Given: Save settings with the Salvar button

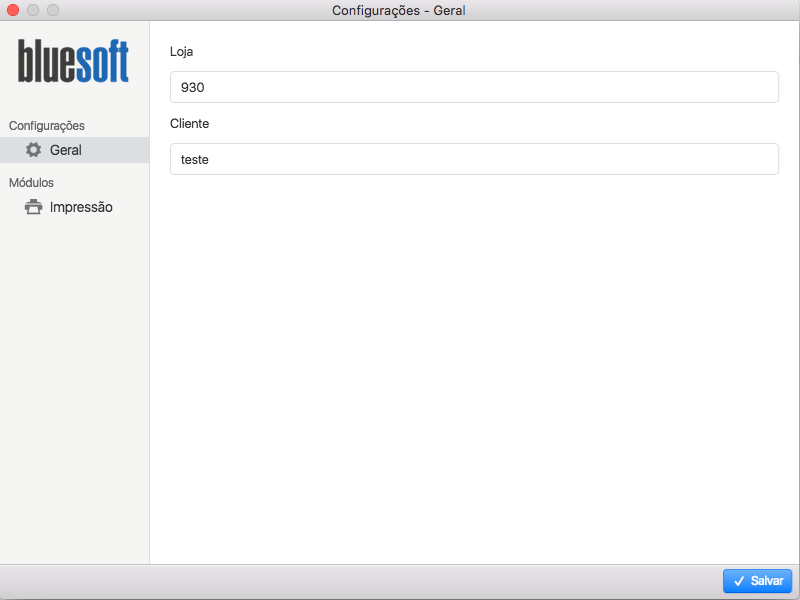Looking at the screenshot, I should (757, 581).
